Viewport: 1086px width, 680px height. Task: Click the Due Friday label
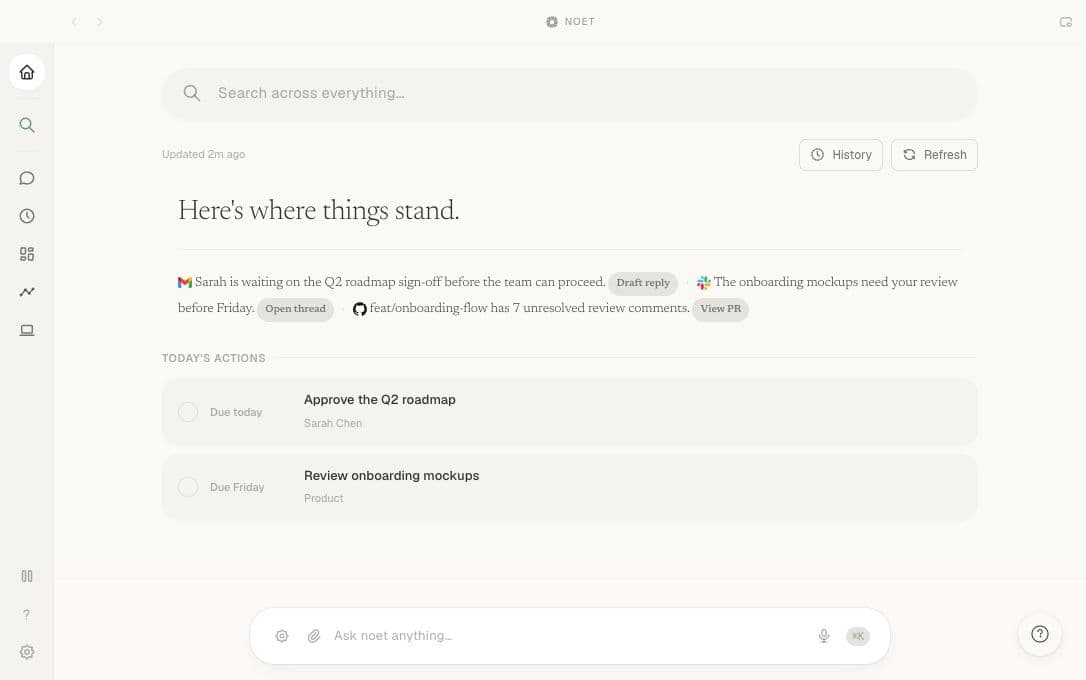pyautogui.click(x=237, y=487)
